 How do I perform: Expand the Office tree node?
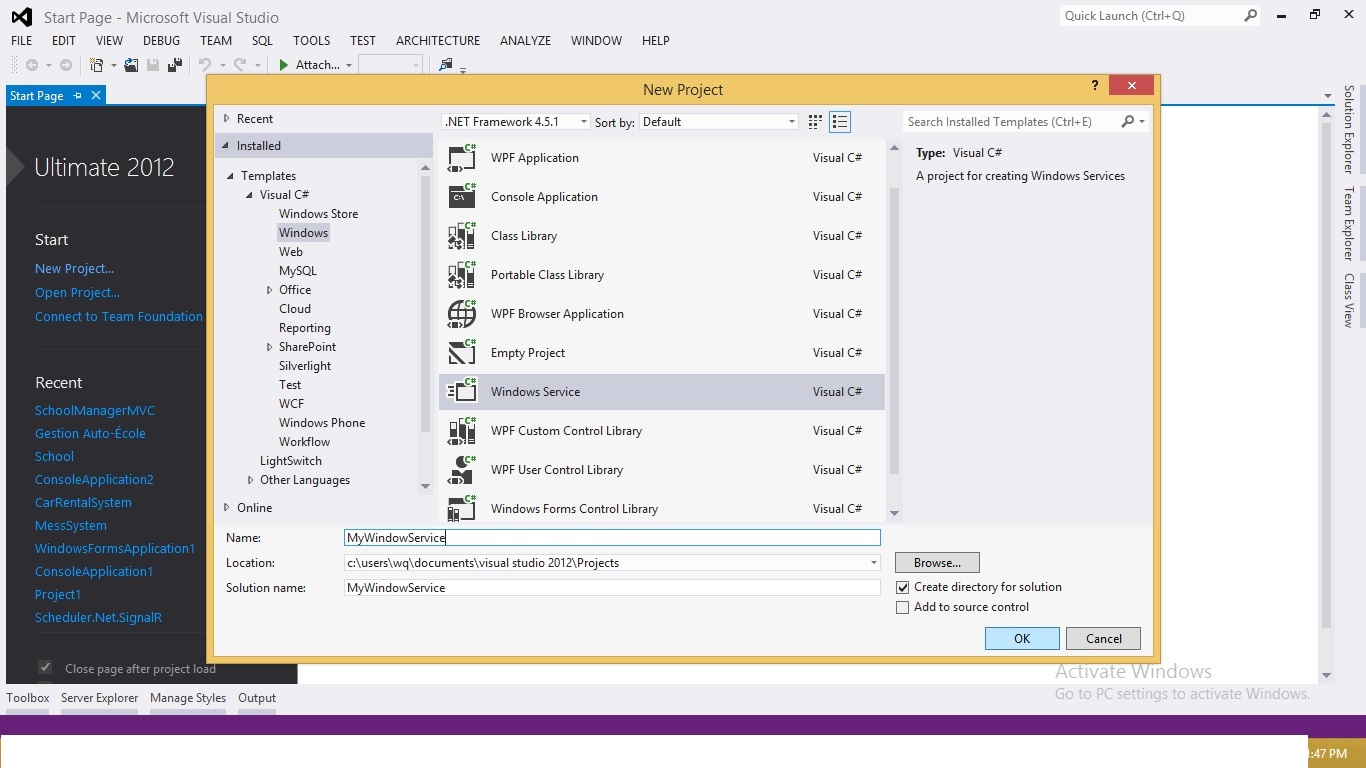point(270,290)
